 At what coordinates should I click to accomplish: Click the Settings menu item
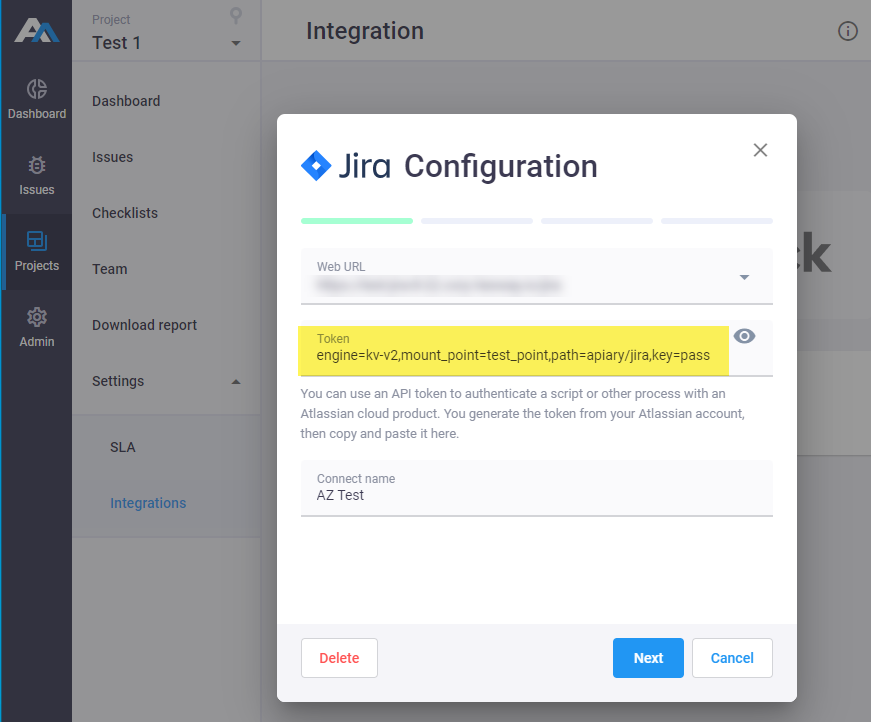pyautogui.click(x=118, y=381)
